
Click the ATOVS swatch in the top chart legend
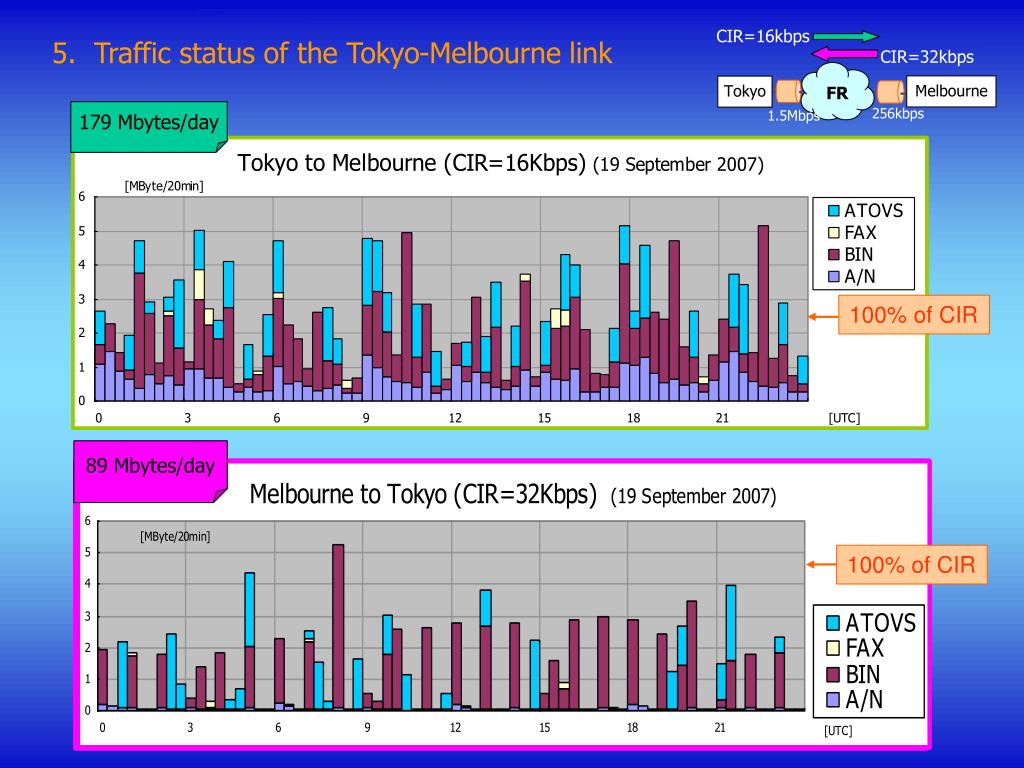834,211
